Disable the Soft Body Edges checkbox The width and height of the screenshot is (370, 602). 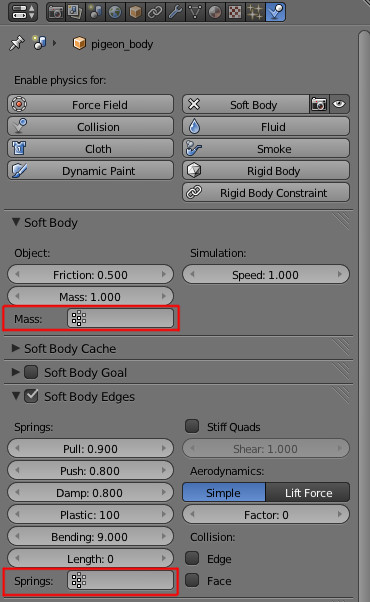(31, 396)
